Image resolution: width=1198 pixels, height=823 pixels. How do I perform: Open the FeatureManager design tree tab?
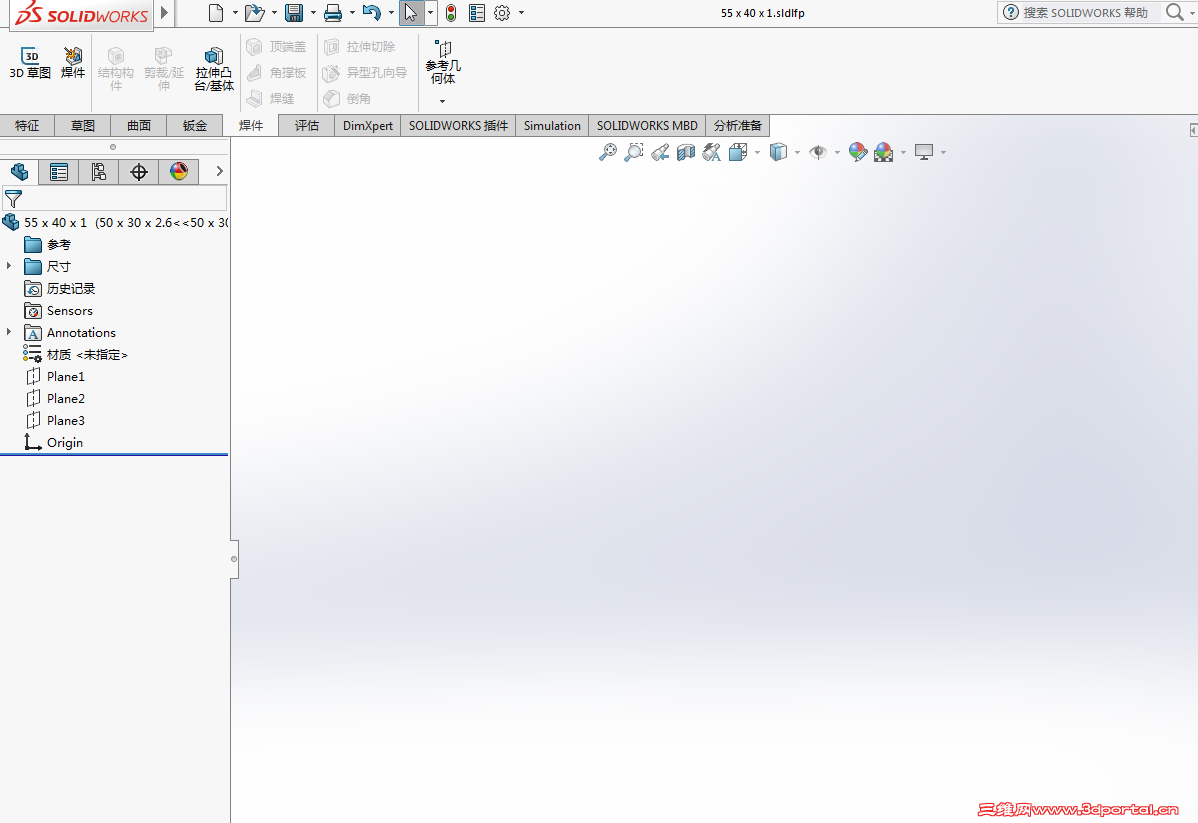tap(20, 172)
